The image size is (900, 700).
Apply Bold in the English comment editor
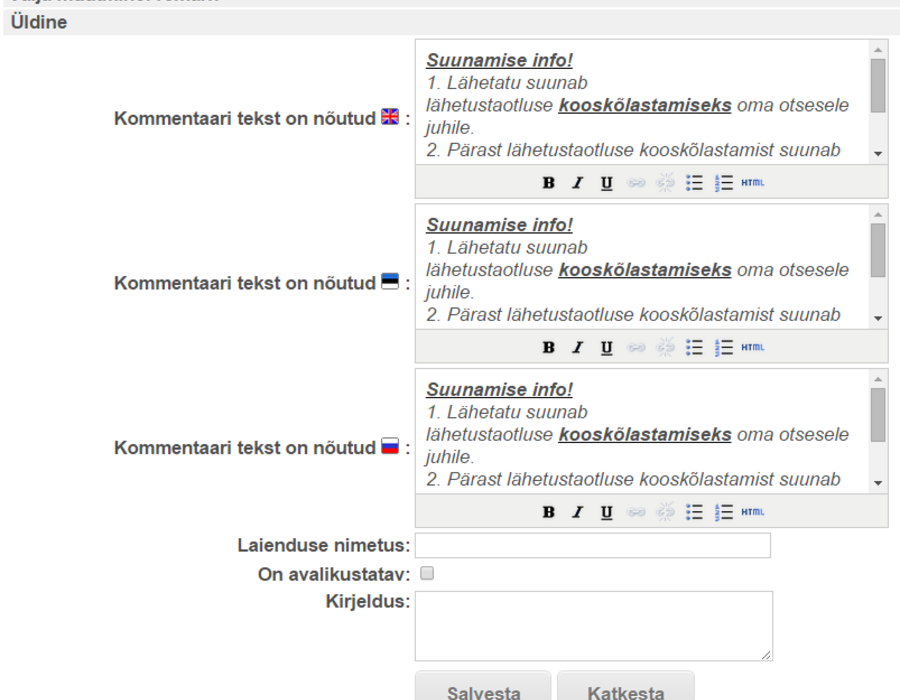(x=549, y=183)
